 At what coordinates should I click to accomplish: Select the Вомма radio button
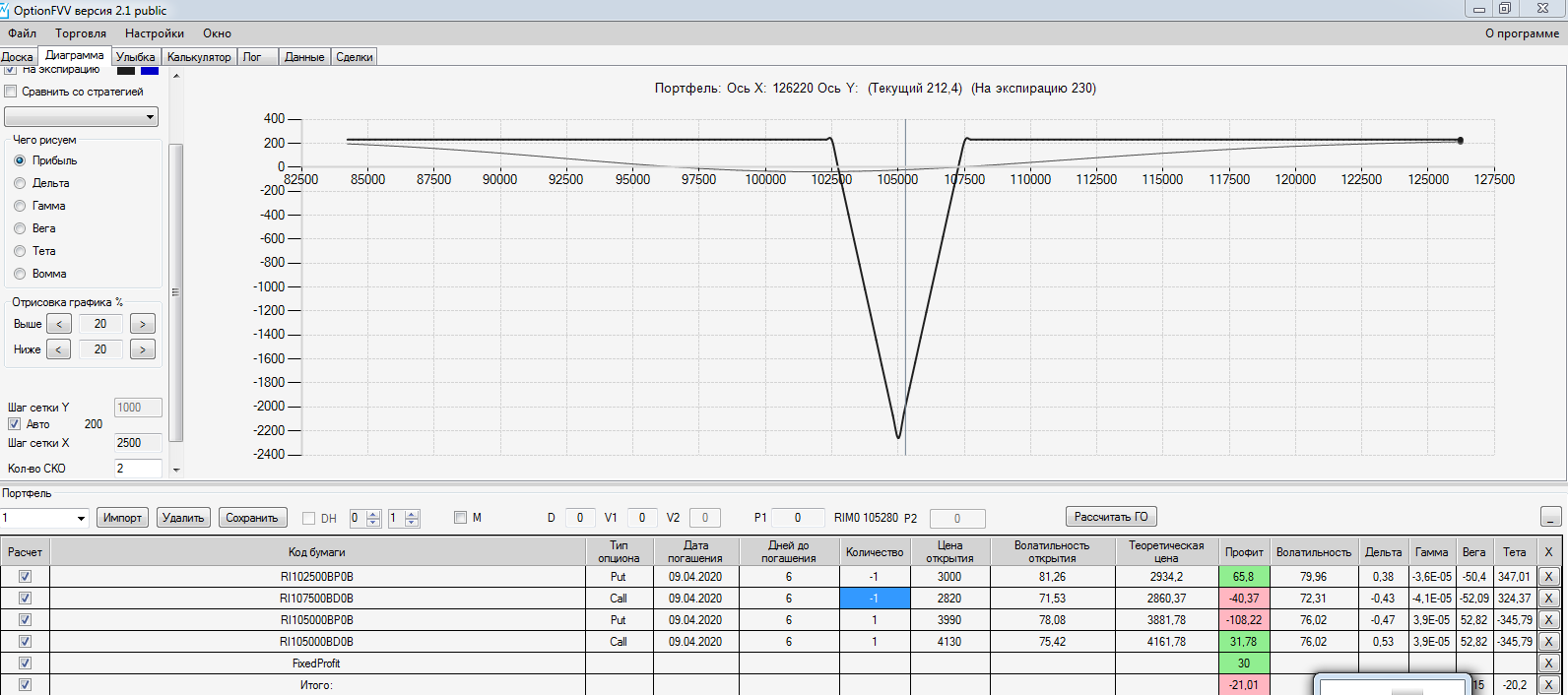coord(20,274)
